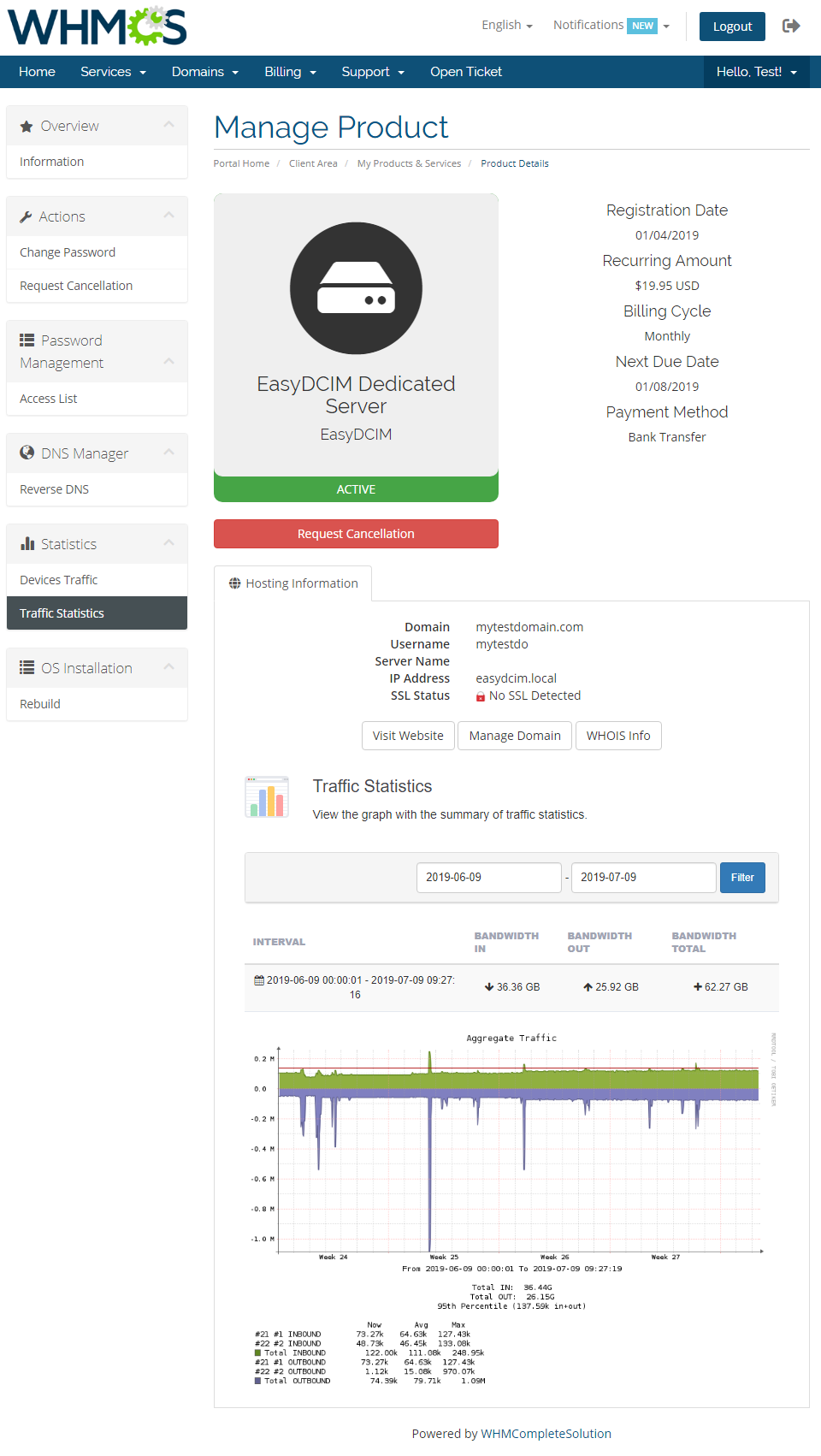Click the OS Installation list icon
The image size is (821, 1456).
pos(27,667)
